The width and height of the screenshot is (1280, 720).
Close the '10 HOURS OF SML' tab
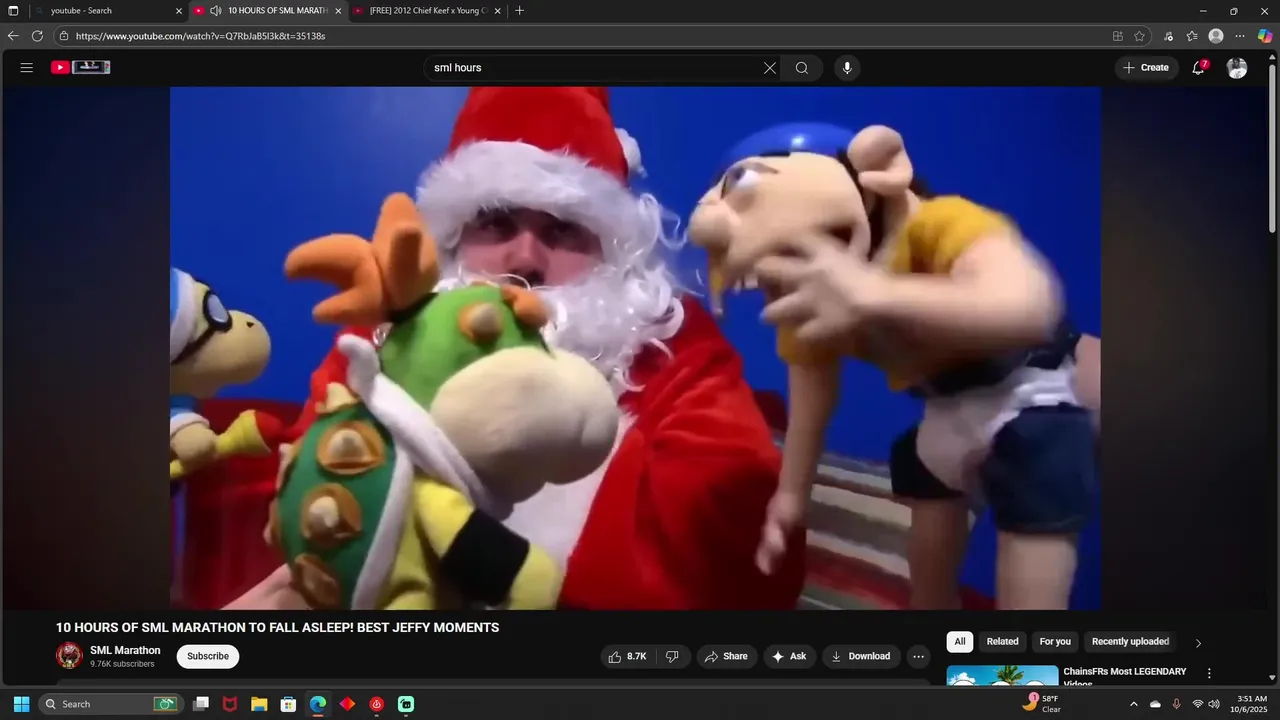(338, 11)
